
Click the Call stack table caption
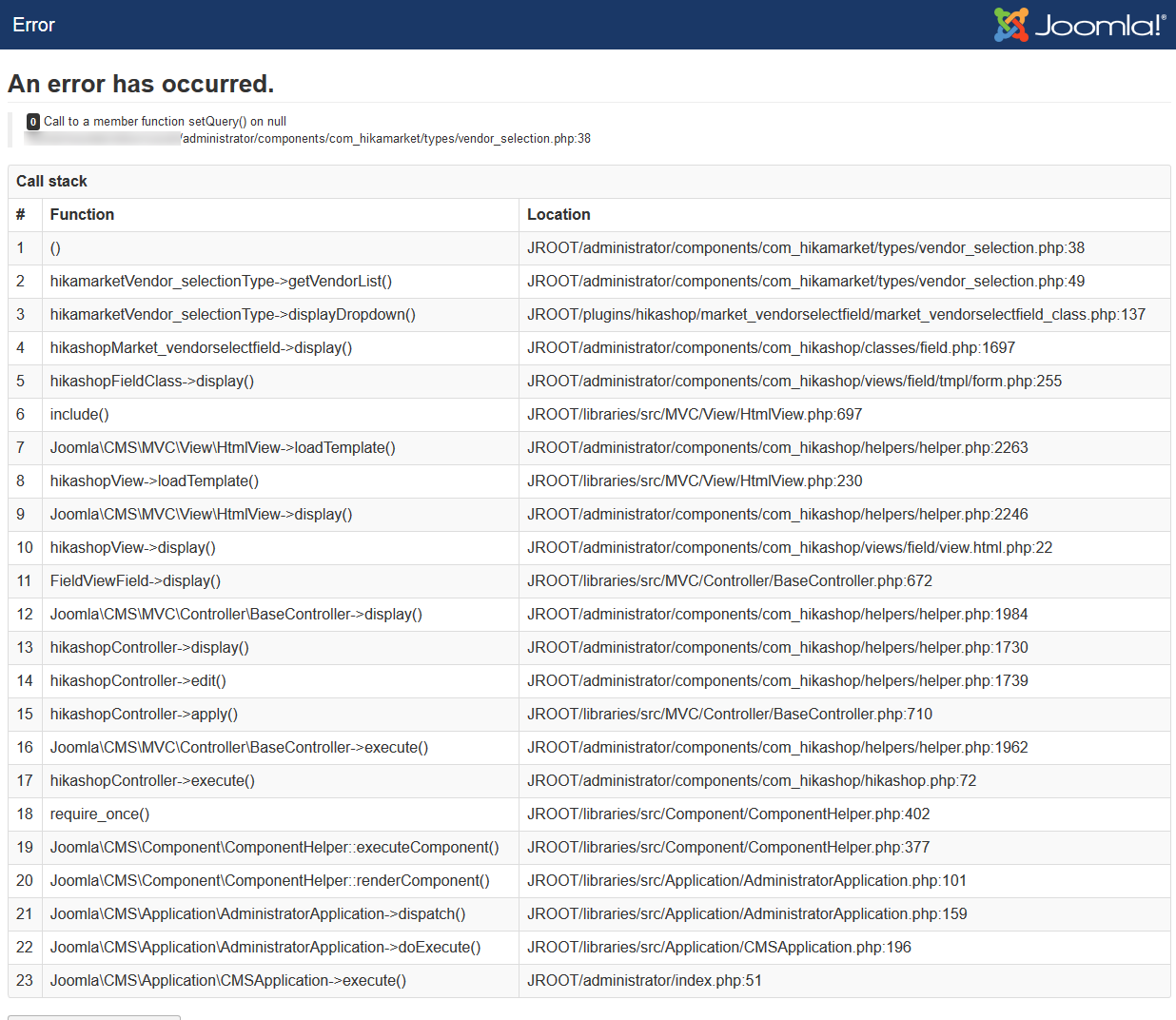pos(51,181)
